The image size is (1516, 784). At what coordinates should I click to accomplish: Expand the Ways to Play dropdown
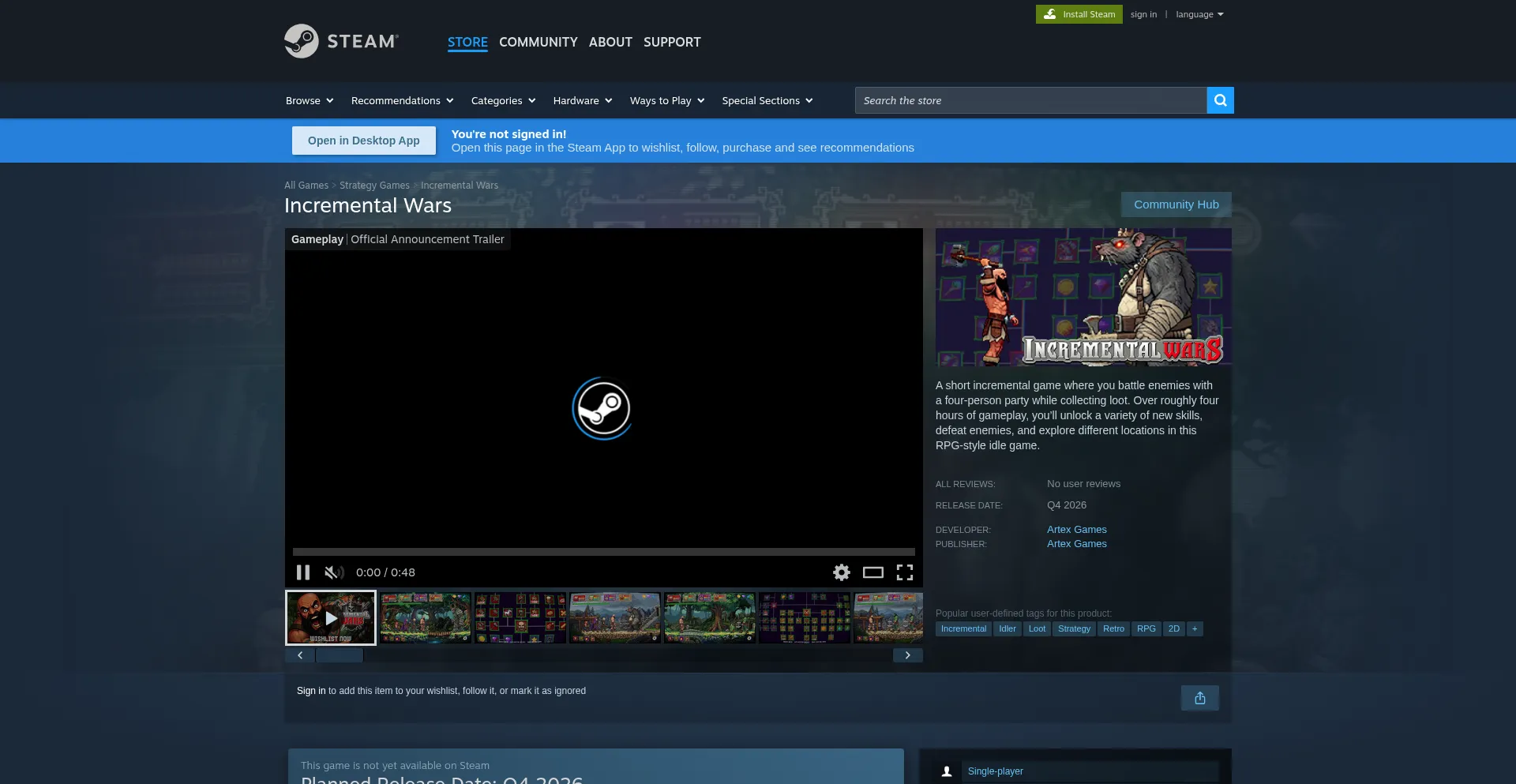click(667, 100)
